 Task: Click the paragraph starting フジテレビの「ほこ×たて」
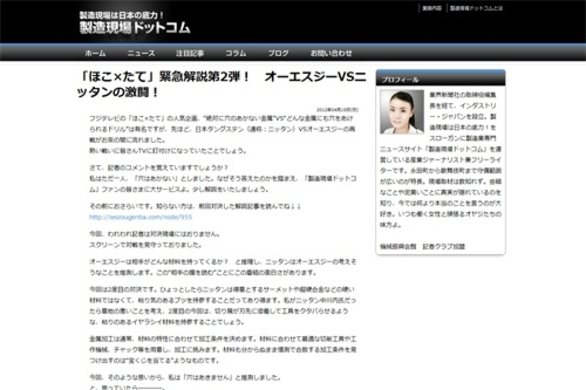(223, 134)
